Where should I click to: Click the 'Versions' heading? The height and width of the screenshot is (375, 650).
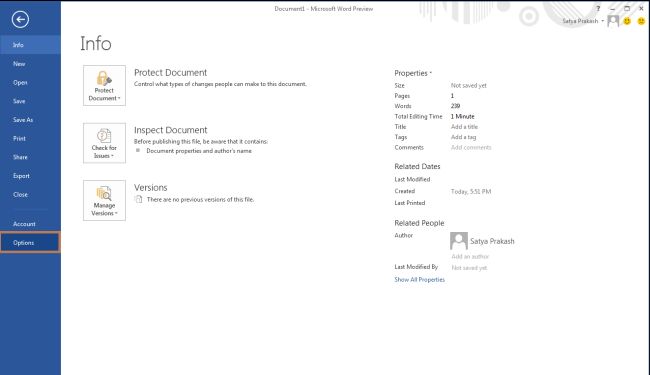150,187
